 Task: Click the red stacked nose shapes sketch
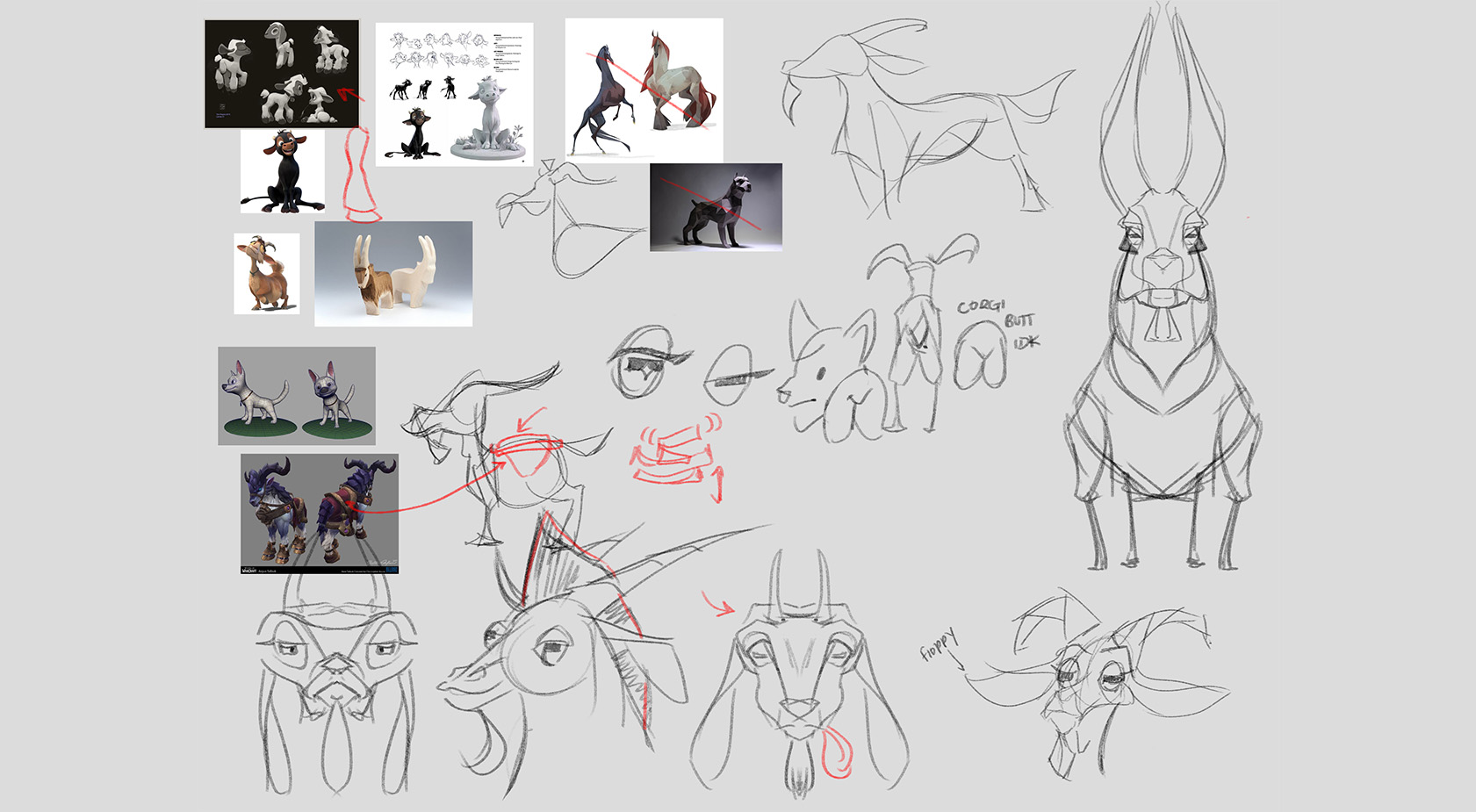(x=672, y=455)
